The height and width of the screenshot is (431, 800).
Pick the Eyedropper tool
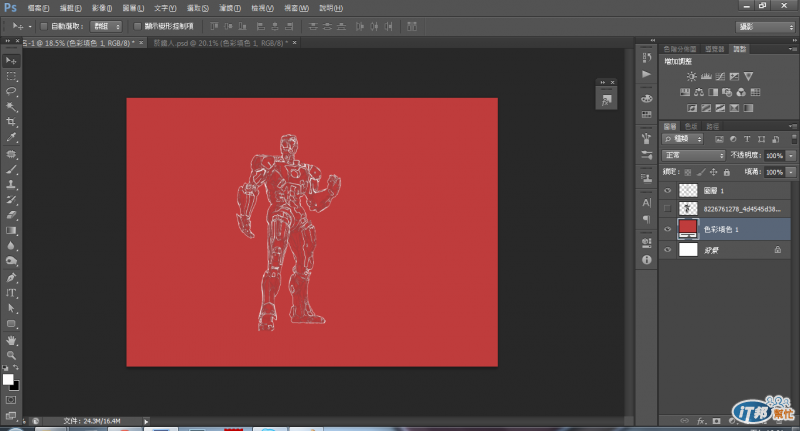pyautogui.click(x=12, y=137)
